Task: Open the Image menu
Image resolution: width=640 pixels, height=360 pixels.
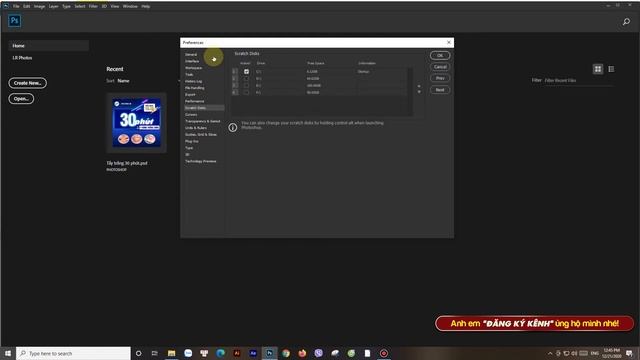Action: click(39, 6)
